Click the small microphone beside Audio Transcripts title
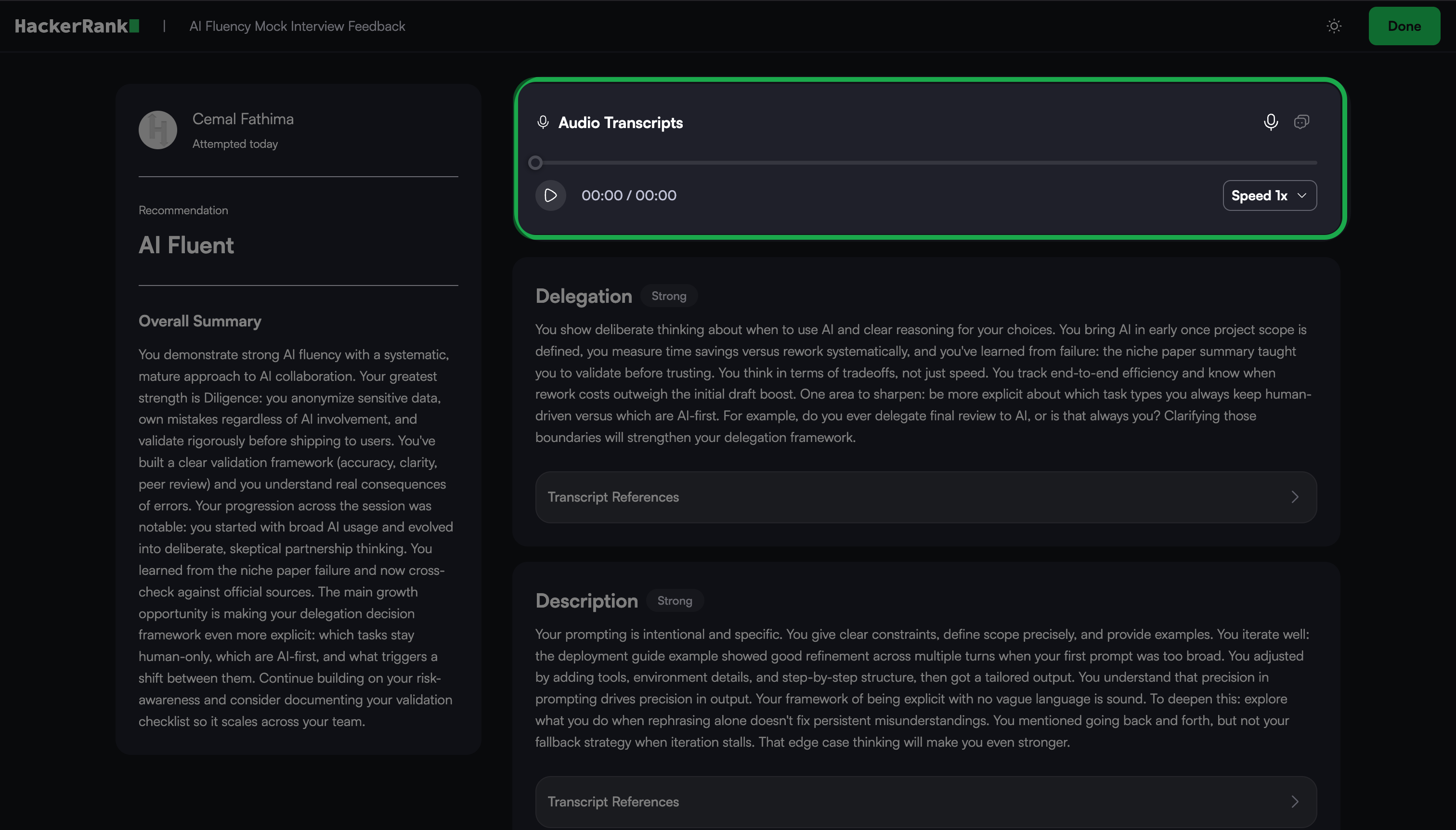This screenshot has height=830, width=1456. point(543,123)
